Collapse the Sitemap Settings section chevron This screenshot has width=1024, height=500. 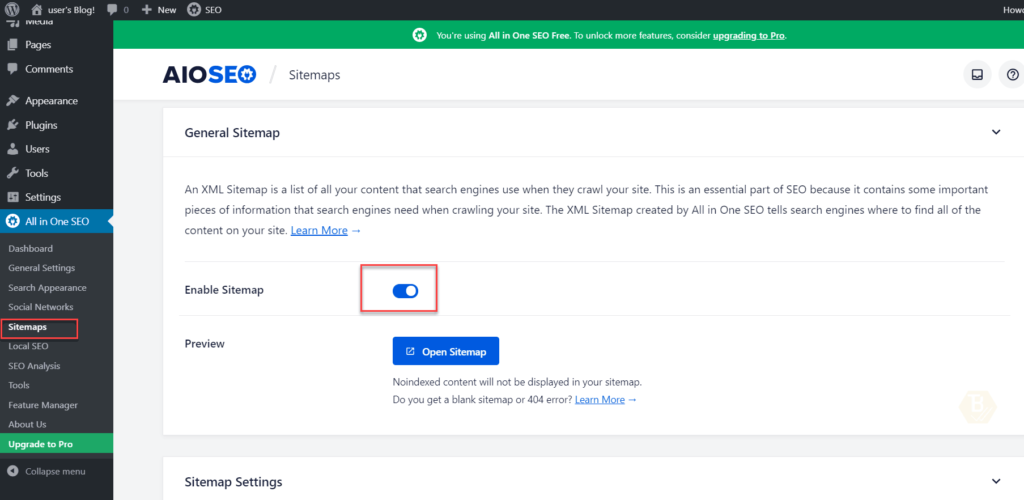996,481
